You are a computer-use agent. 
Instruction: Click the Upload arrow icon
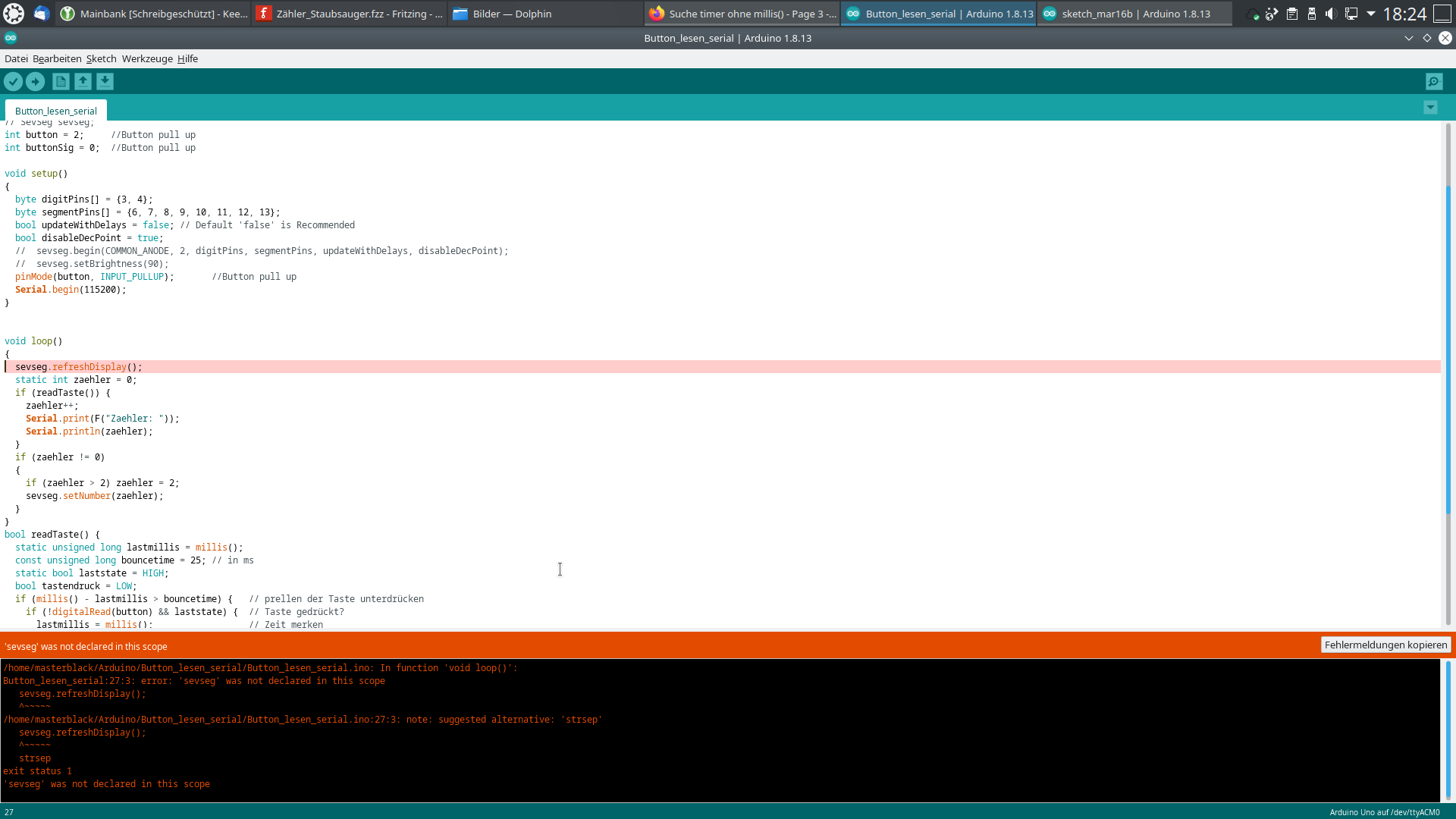35,82
